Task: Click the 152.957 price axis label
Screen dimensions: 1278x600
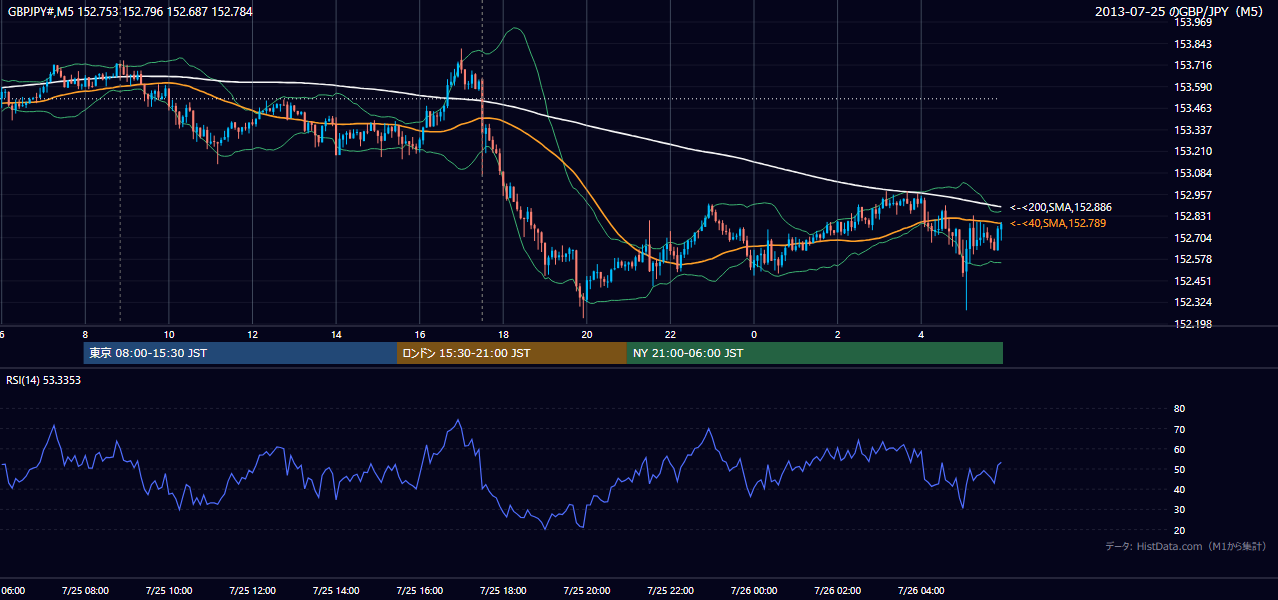Action: click(1192, 195)
